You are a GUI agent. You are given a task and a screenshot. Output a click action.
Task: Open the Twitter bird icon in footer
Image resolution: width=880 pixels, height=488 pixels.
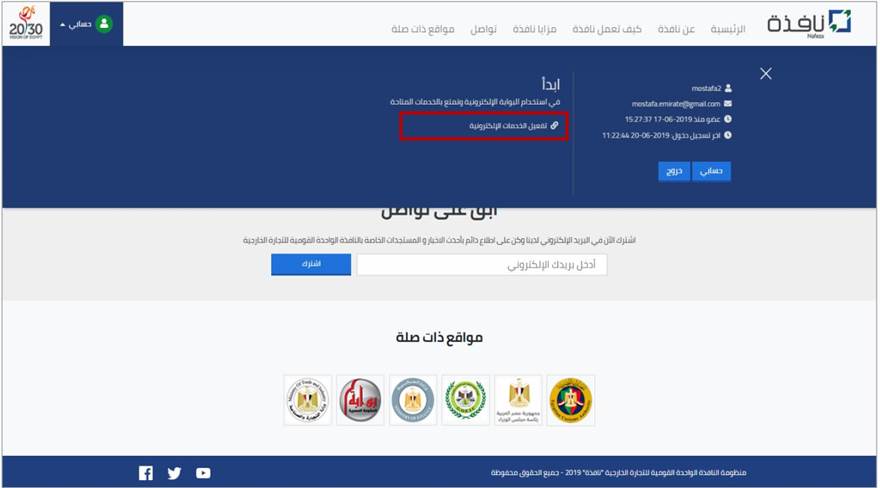(x=175, y=473)
